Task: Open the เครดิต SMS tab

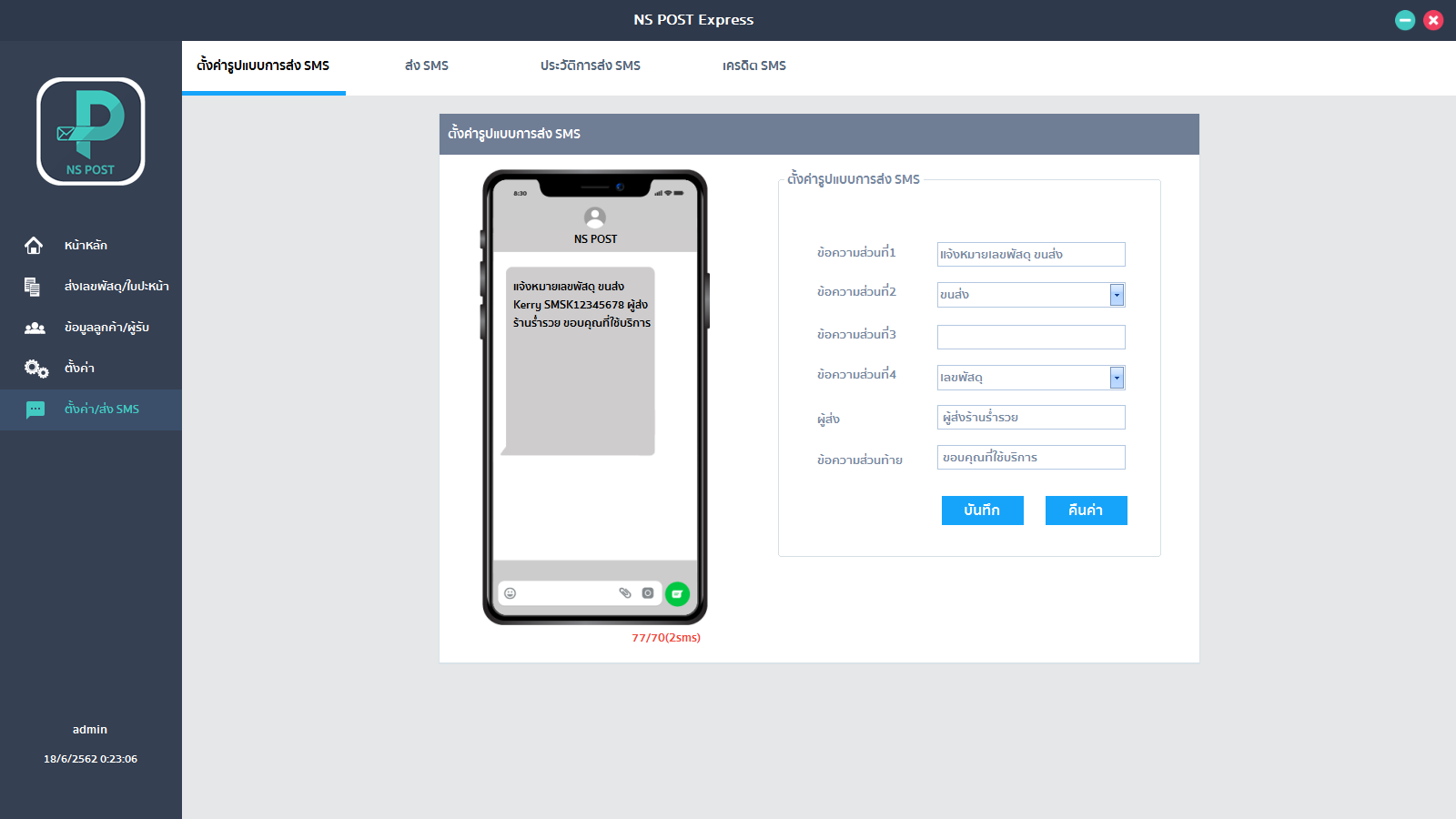Action: pos(754,66)
